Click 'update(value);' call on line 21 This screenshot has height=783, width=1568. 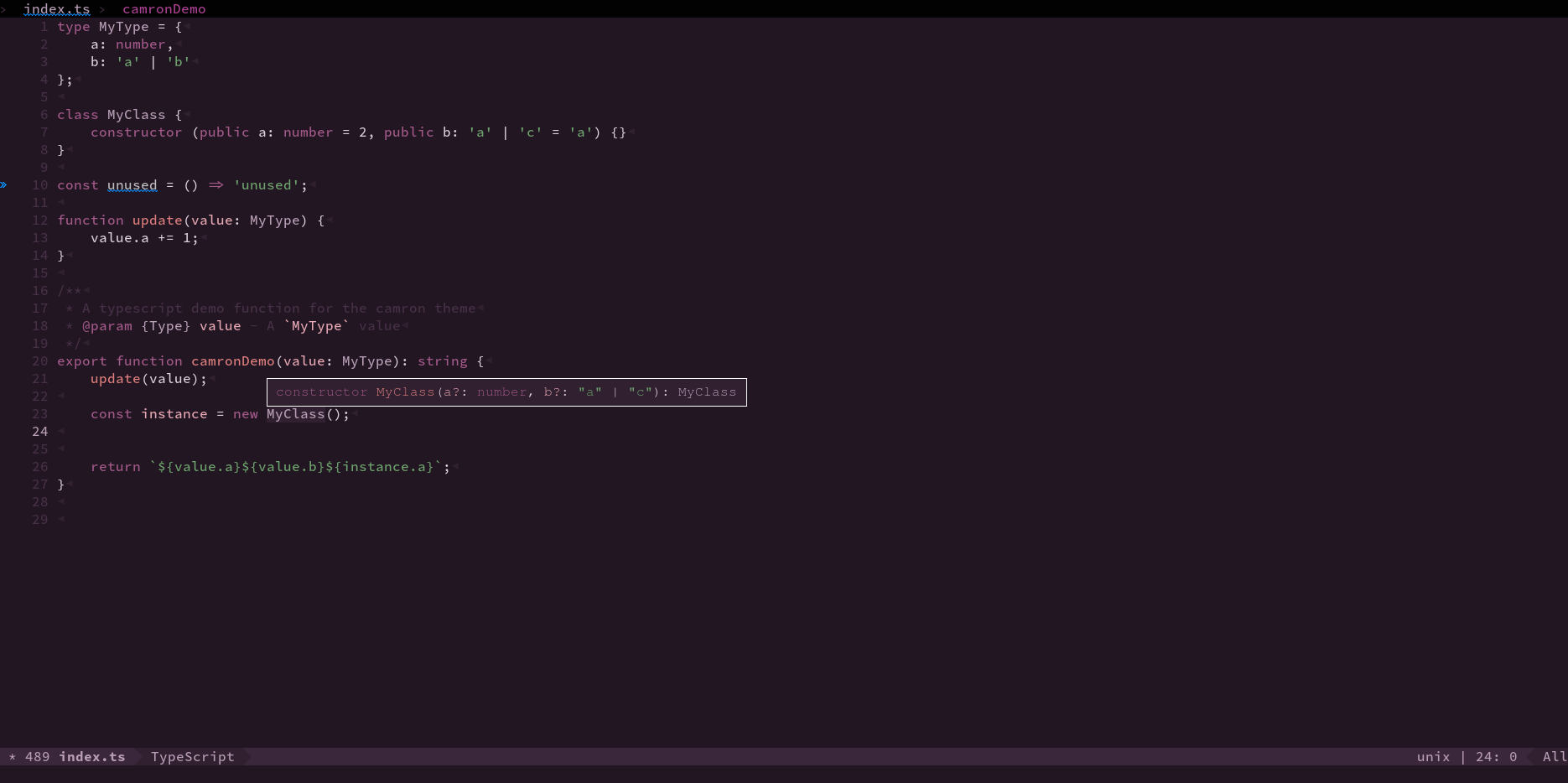pos(148,379)
